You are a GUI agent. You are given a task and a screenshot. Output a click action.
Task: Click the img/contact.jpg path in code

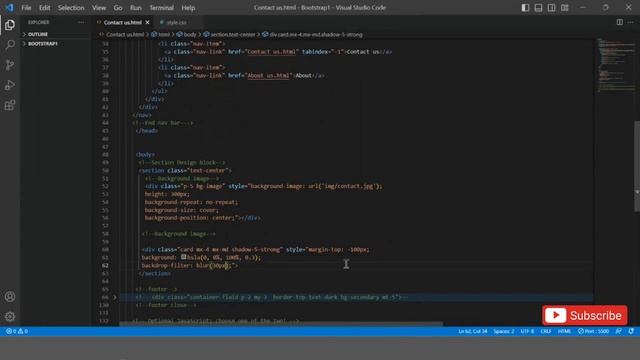[348, 186]
